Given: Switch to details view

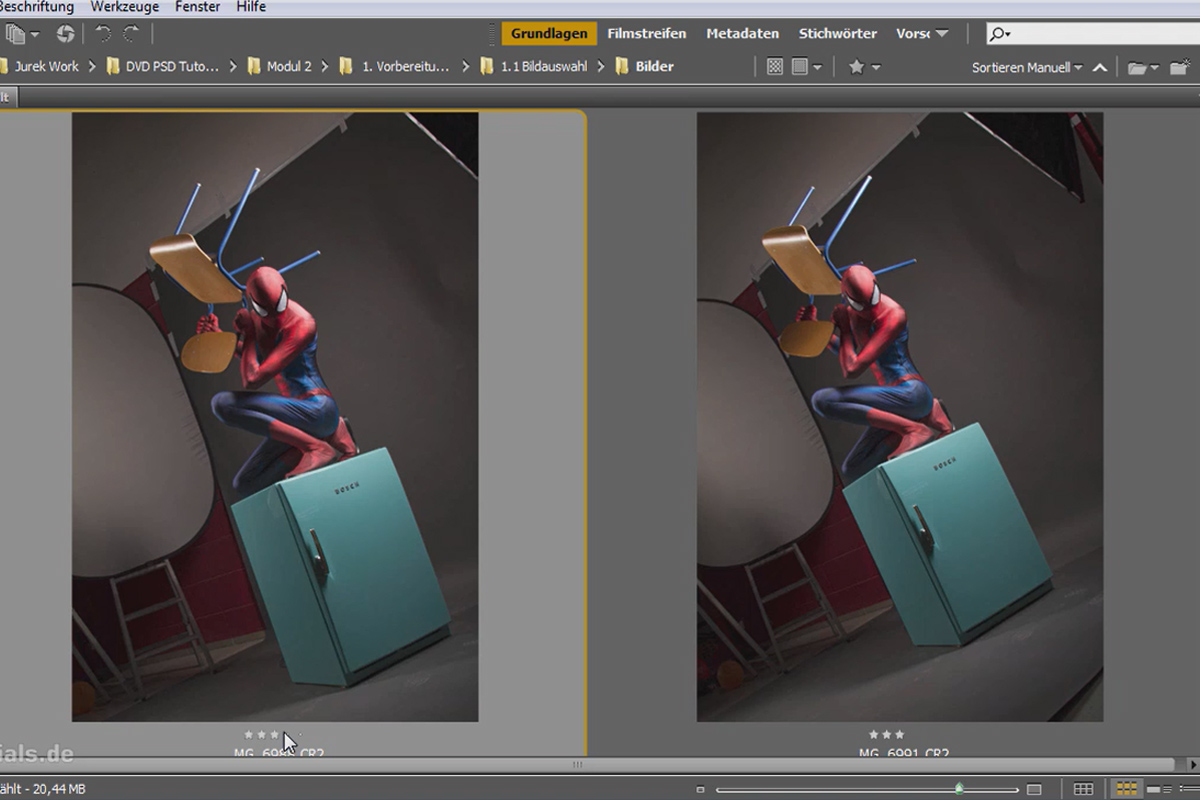Looking at the screenshot, I should pos(1159,790).
